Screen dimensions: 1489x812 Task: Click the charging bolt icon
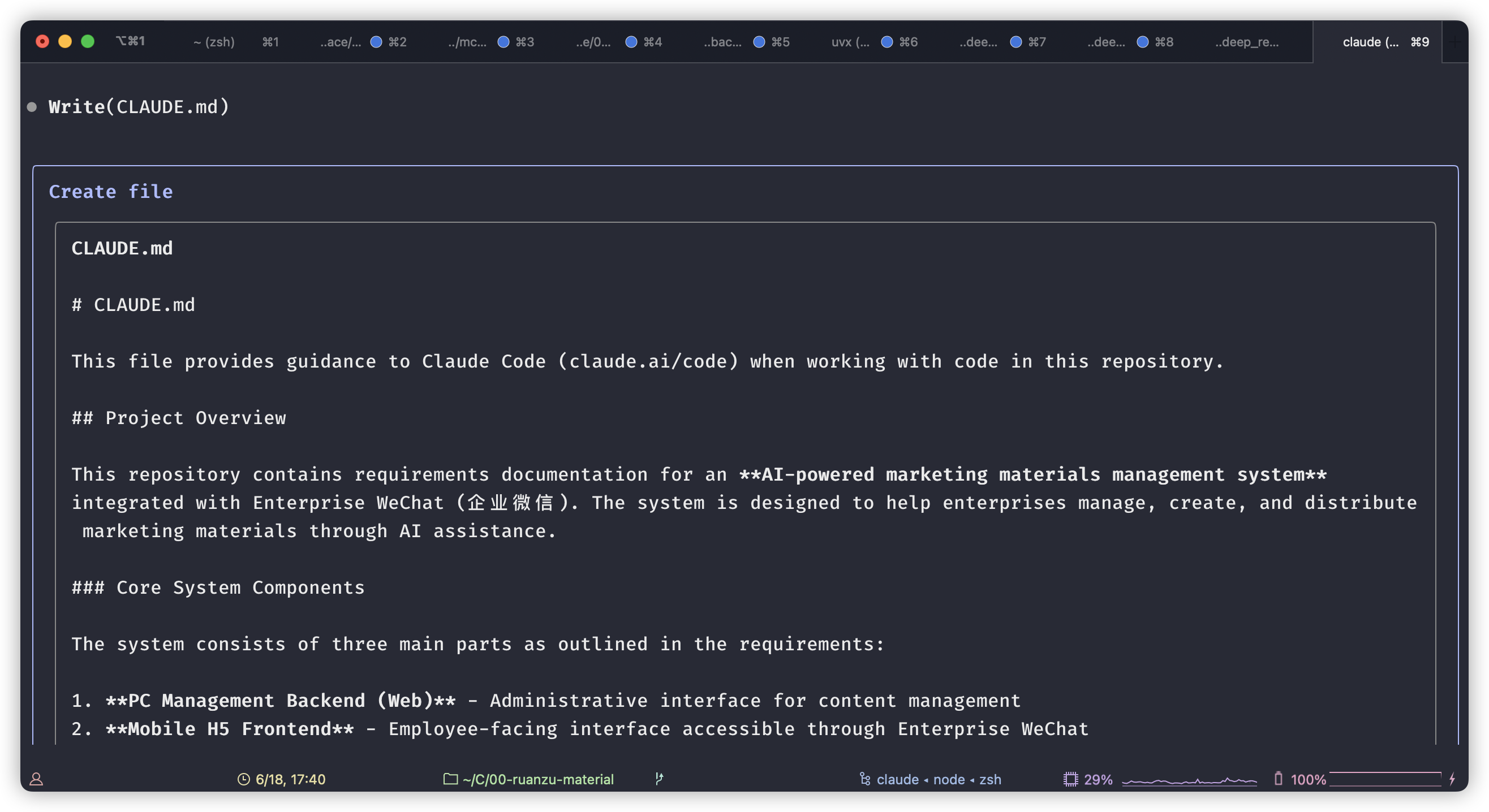1452,779
